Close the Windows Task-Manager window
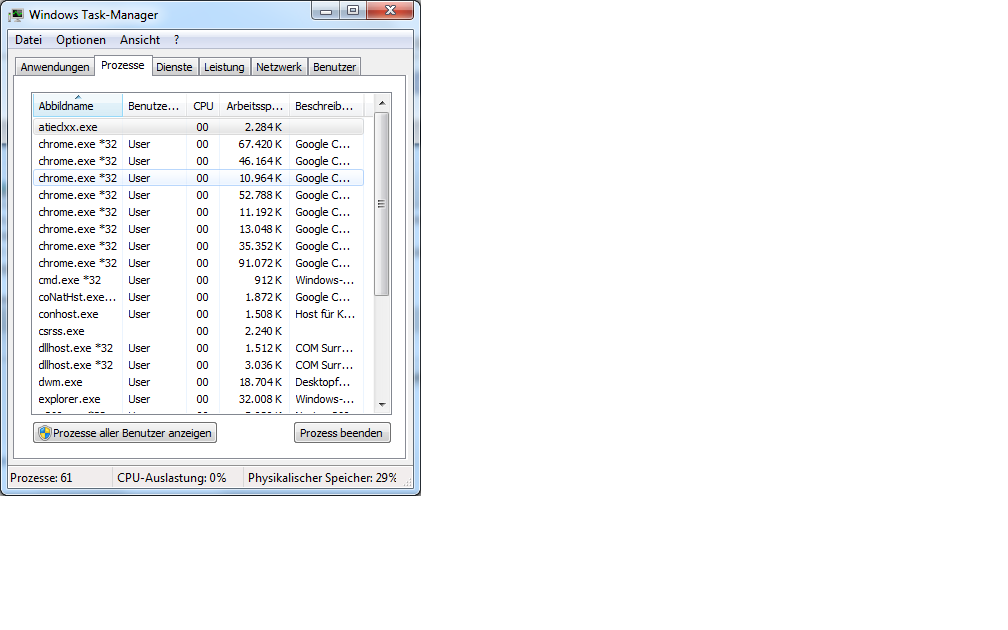 point(390,11)
